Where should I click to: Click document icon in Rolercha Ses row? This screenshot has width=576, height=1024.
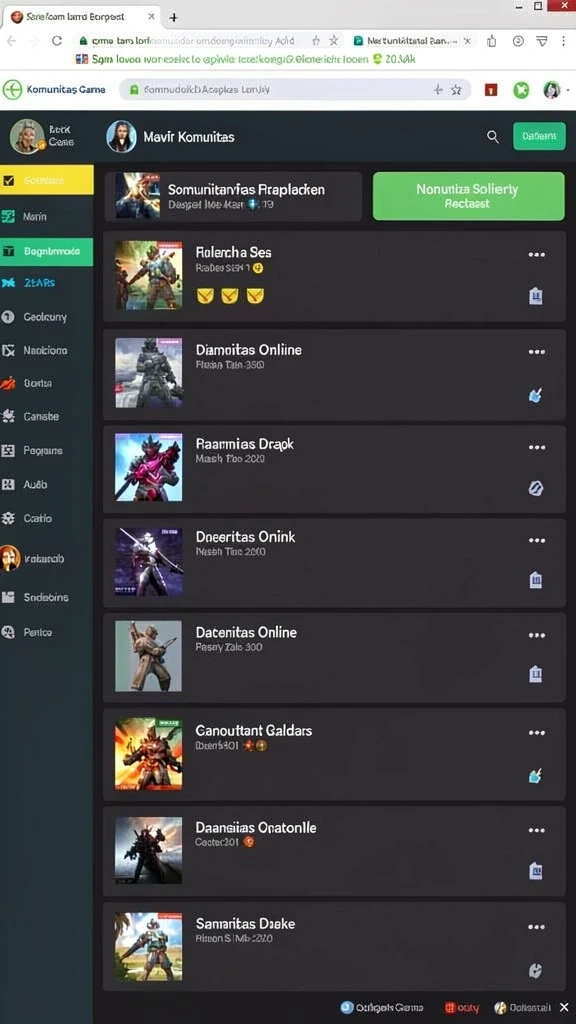(536, 296)
